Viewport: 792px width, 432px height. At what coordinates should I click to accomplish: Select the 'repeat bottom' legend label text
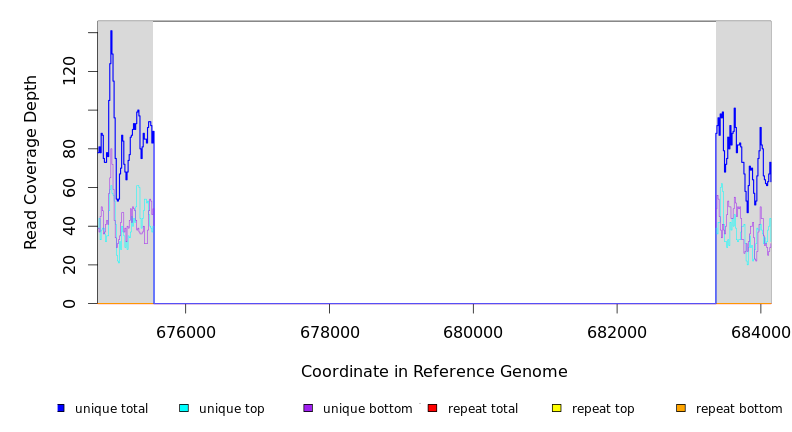pos(739,409)
